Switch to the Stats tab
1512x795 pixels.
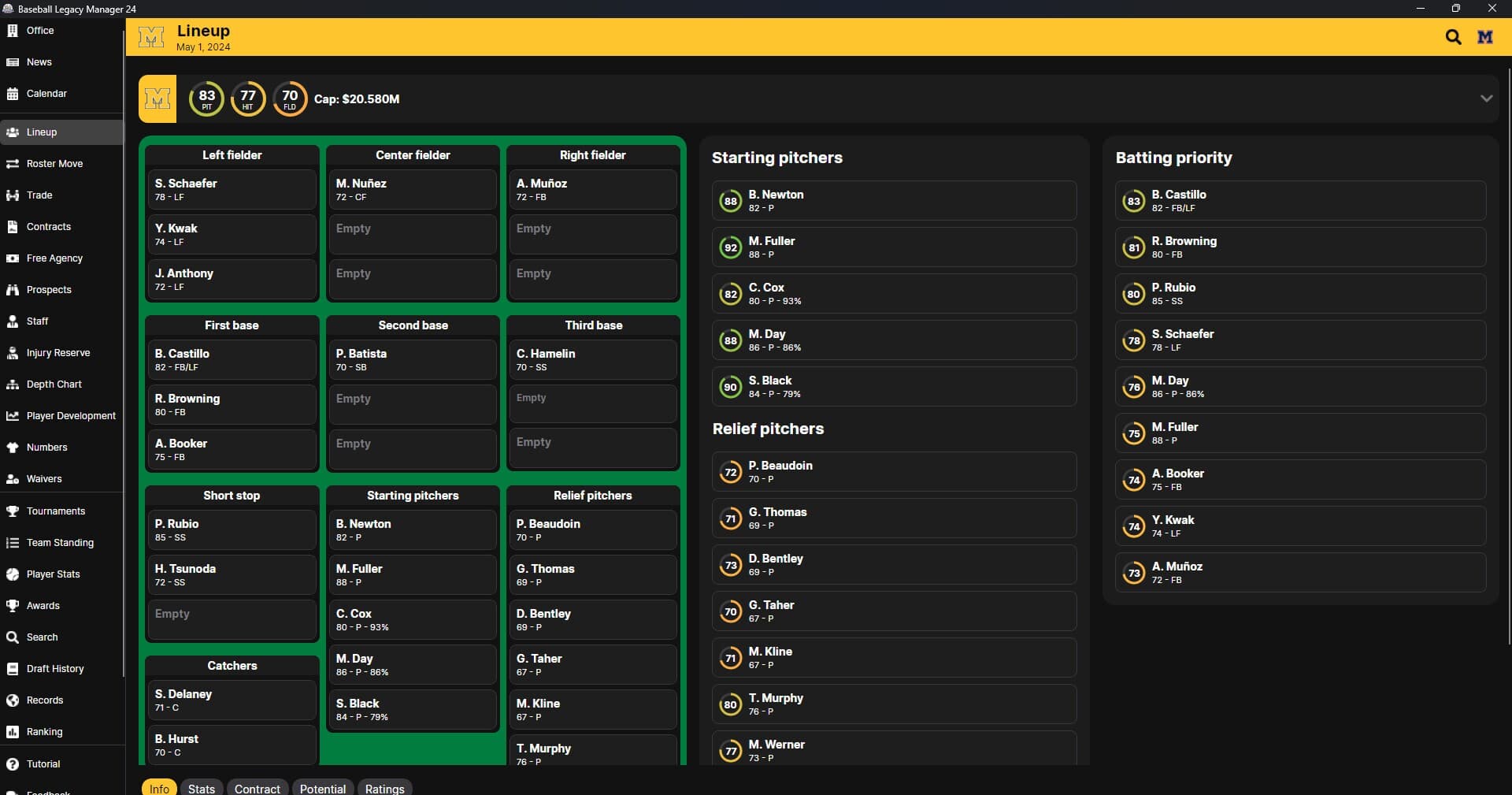coord(202,788)
